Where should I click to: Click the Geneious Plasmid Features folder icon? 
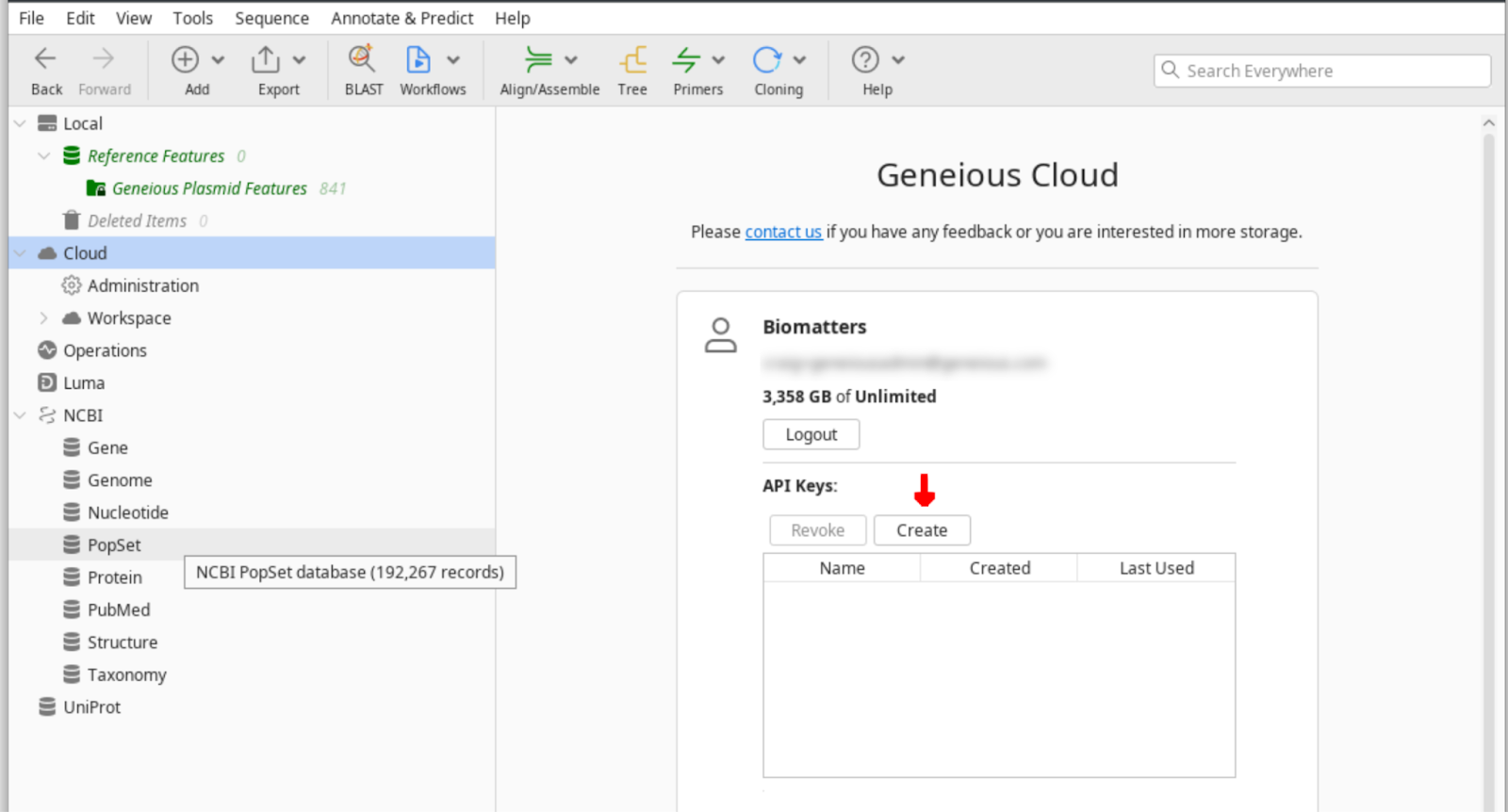[96, 188]
